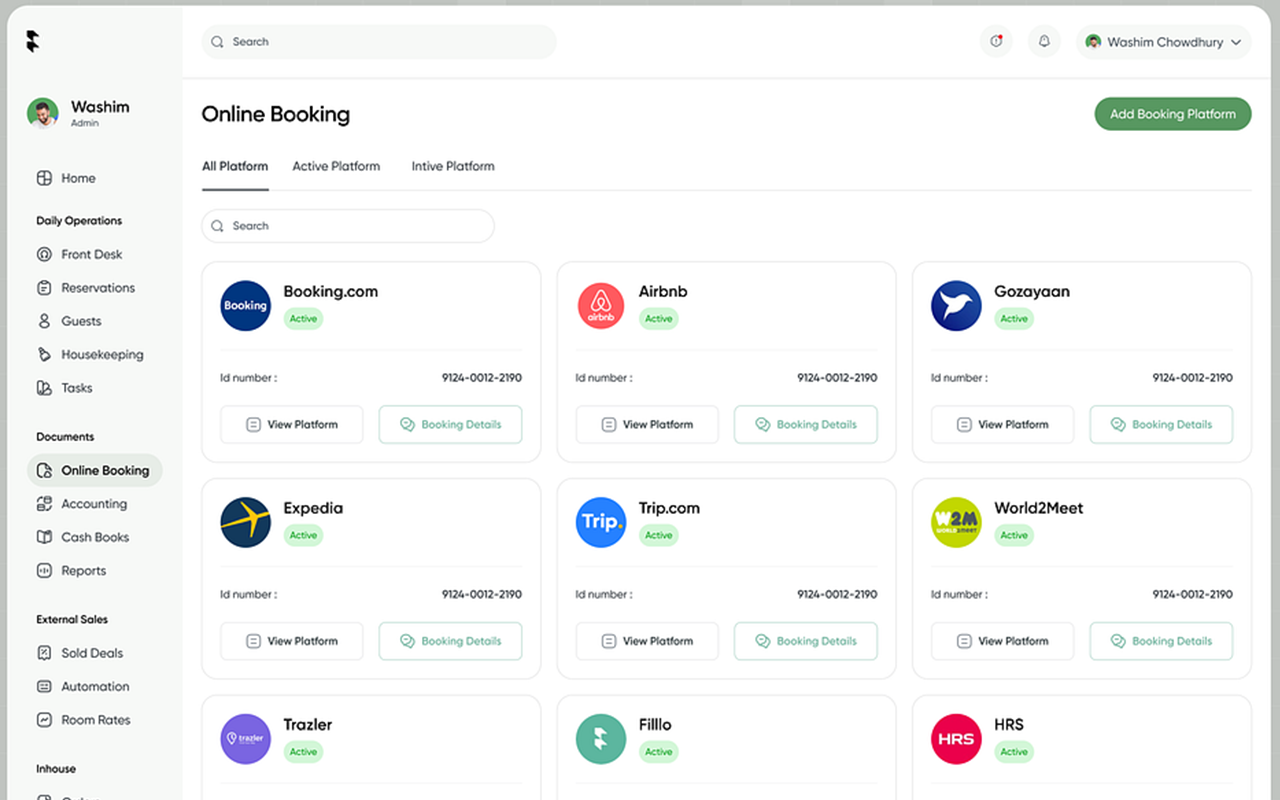Click the Add Booking Platform button

point(1172,114)
